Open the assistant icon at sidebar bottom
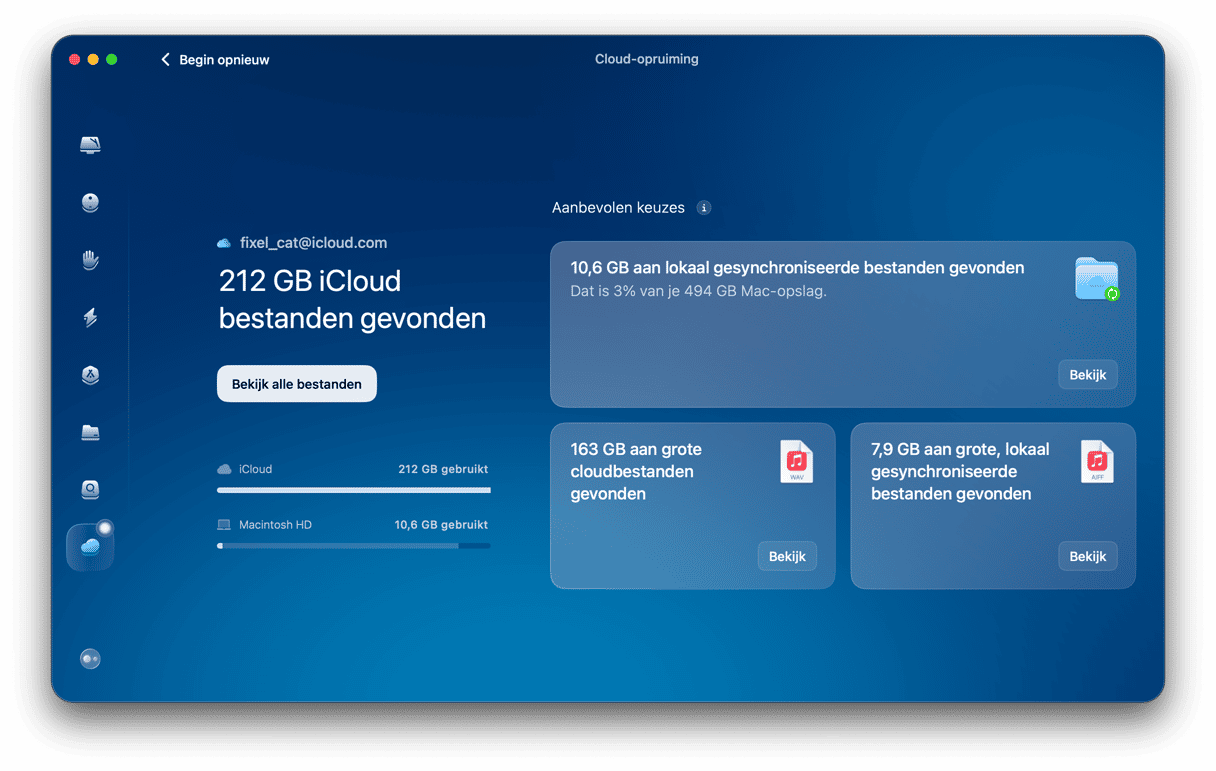This screenshot has height=771, width=1216. click(x=90, y=659)
